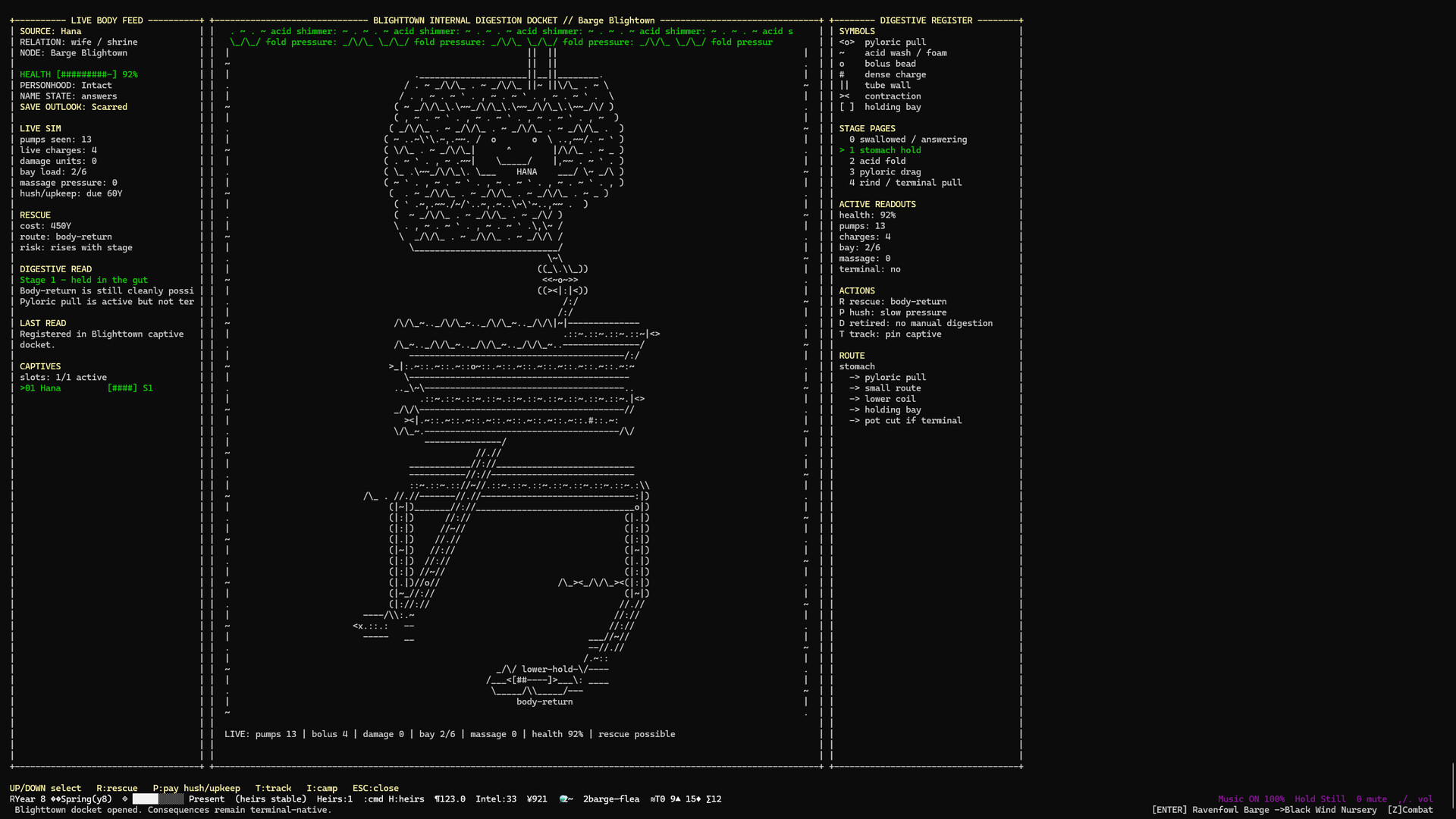
Task: Close the docket via ESC:close
Action: click(375, 788)
